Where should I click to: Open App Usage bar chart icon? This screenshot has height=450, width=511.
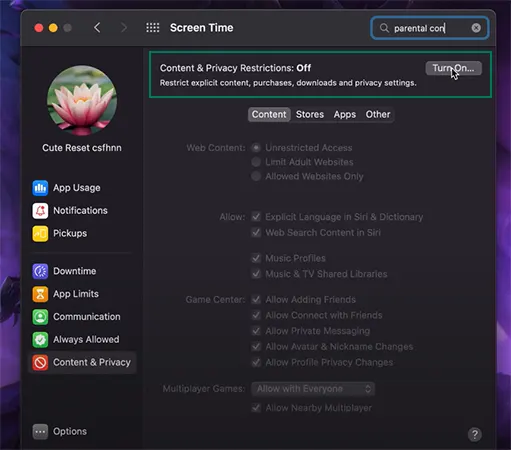(40, 188)
